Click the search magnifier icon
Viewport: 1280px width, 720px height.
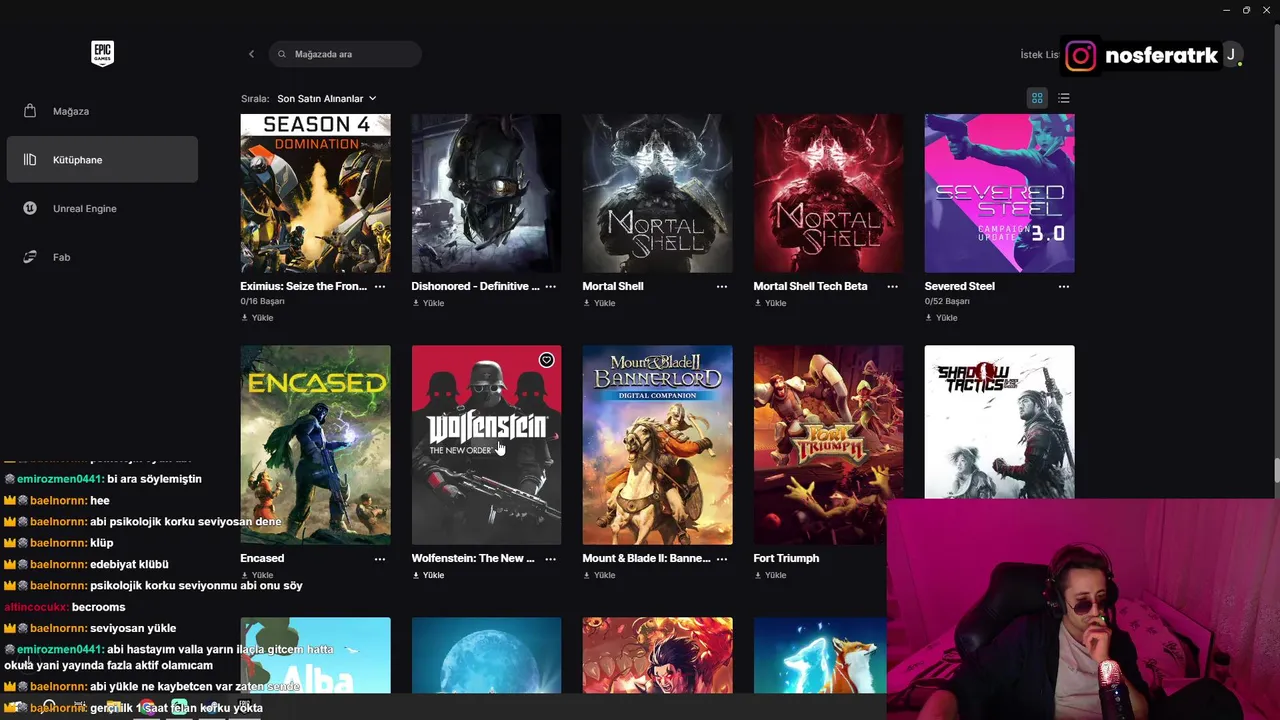(x=282, y=54)
